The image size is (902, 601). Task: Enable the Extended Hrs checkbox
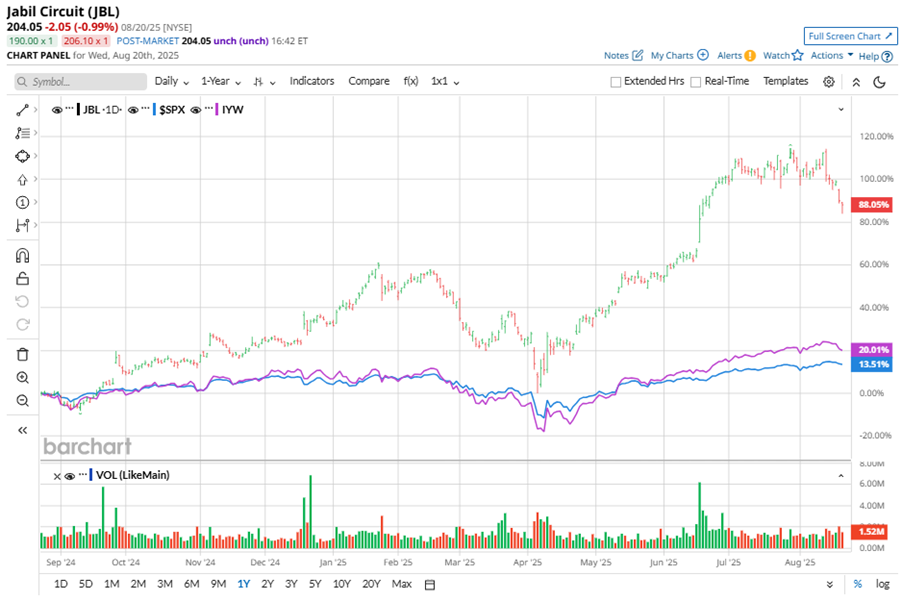click(x=616, y=82)
